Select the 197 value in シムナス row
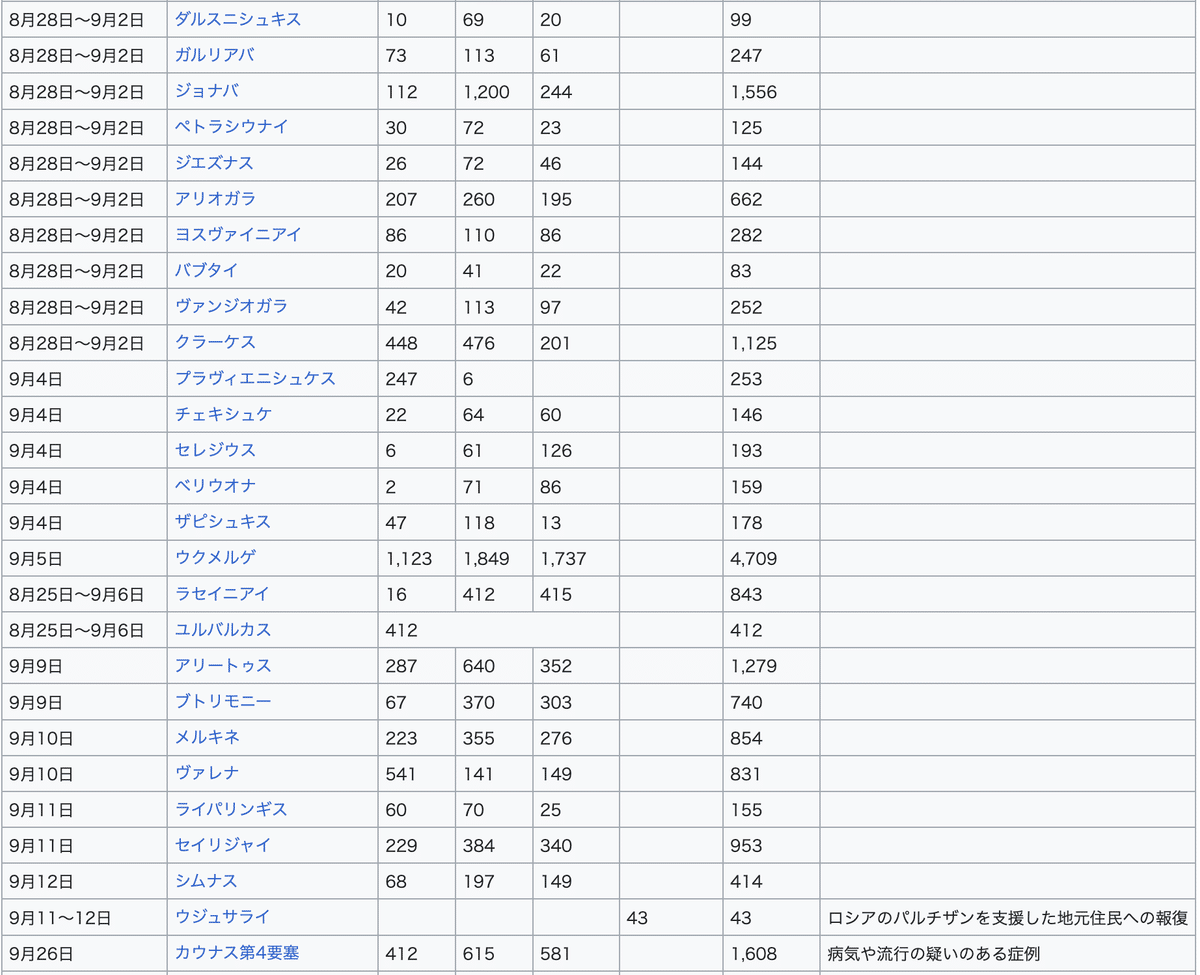Viewport: 1200px width, 975px height. [478, 883]
